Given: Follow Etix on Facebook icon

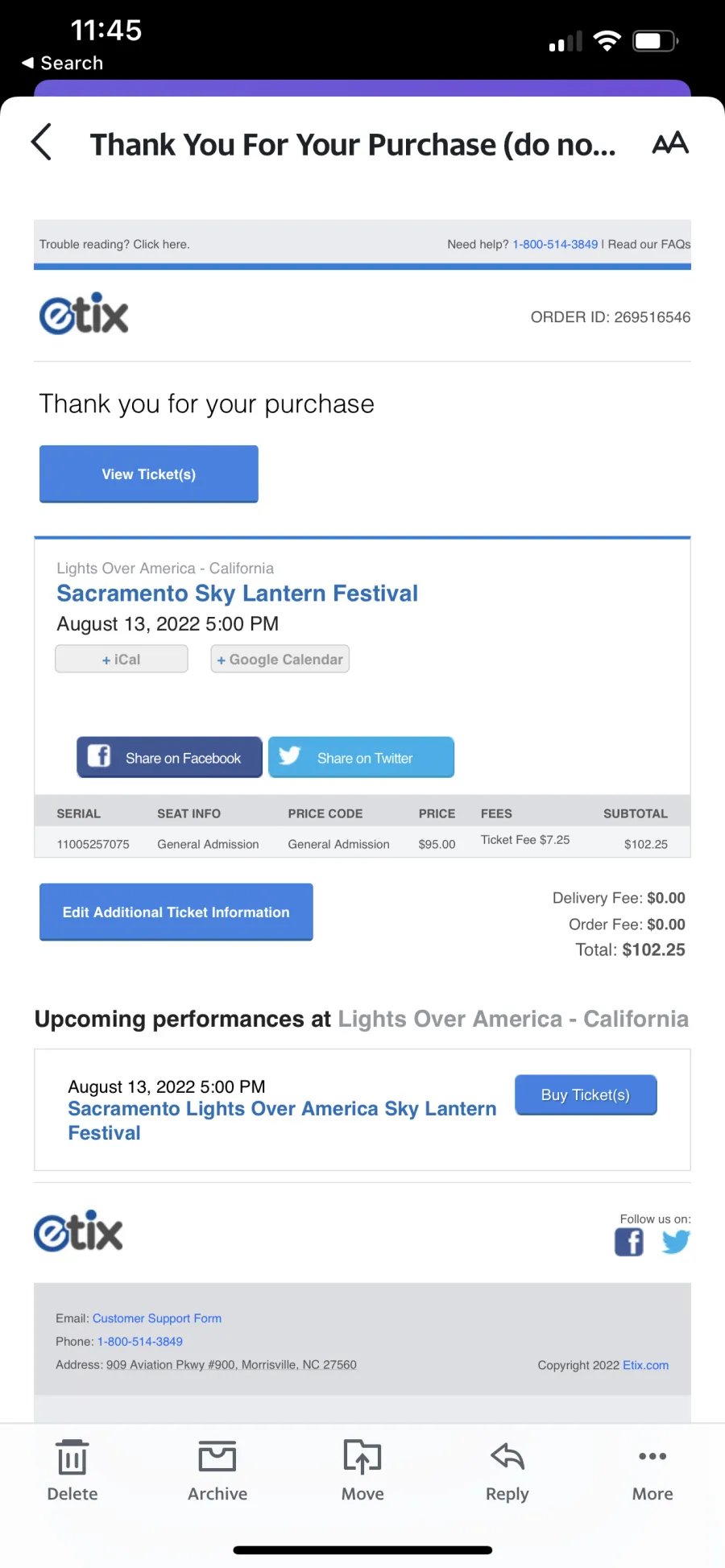Looking at the screenshot, I should [x=629, y=1242].
